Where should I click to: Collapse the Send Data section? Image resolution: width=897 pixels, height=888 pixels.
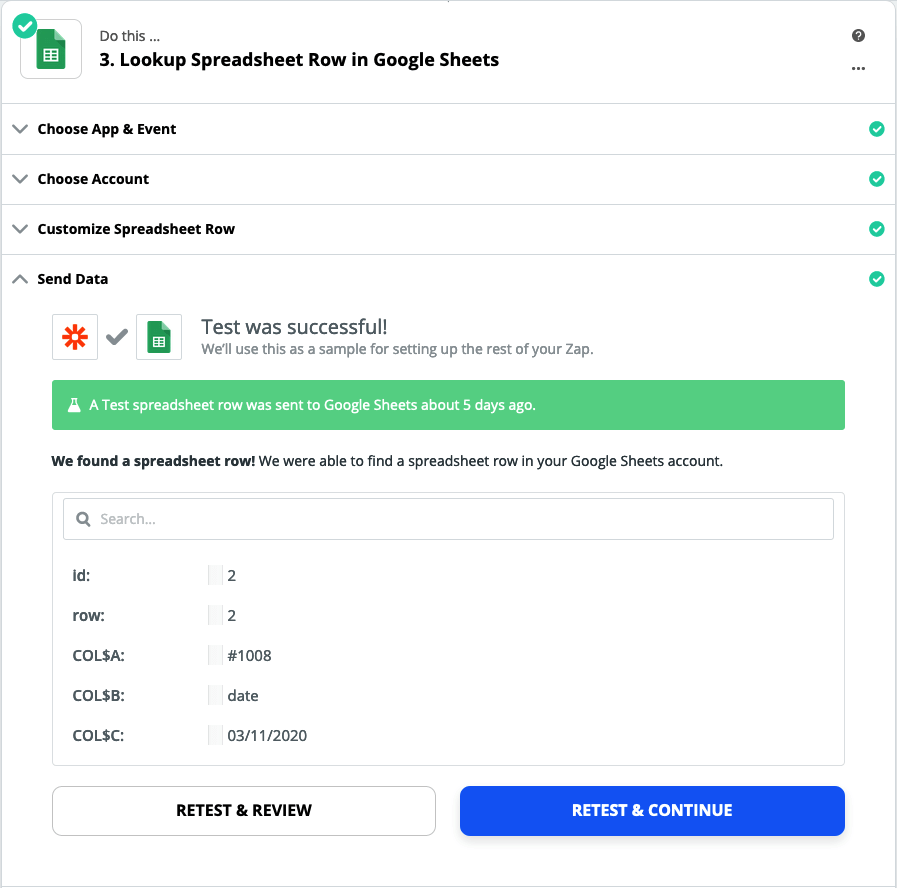(20, 279)
